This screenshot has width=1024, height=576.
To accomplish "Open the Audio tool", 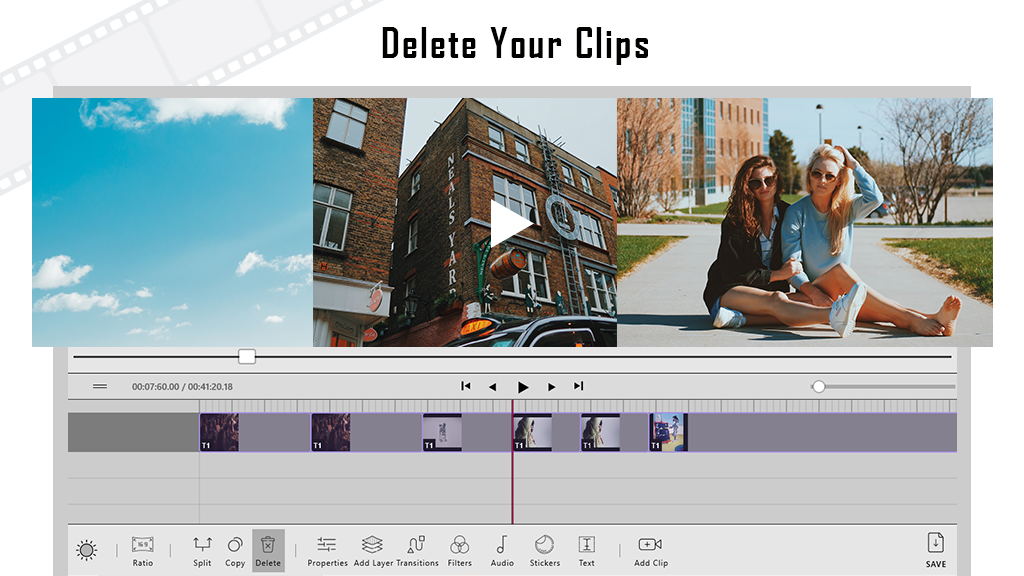I will point(502,545).
